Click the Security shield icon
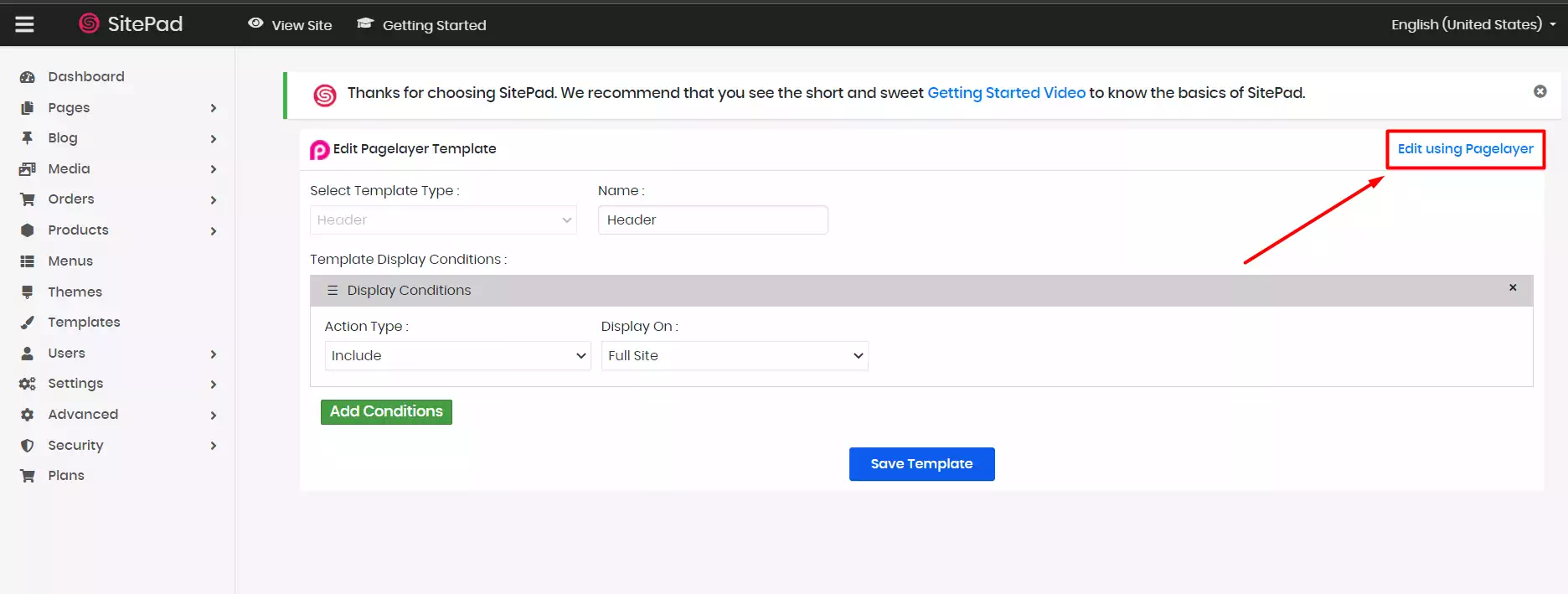The image size is (1568, 594). point(28,446)
